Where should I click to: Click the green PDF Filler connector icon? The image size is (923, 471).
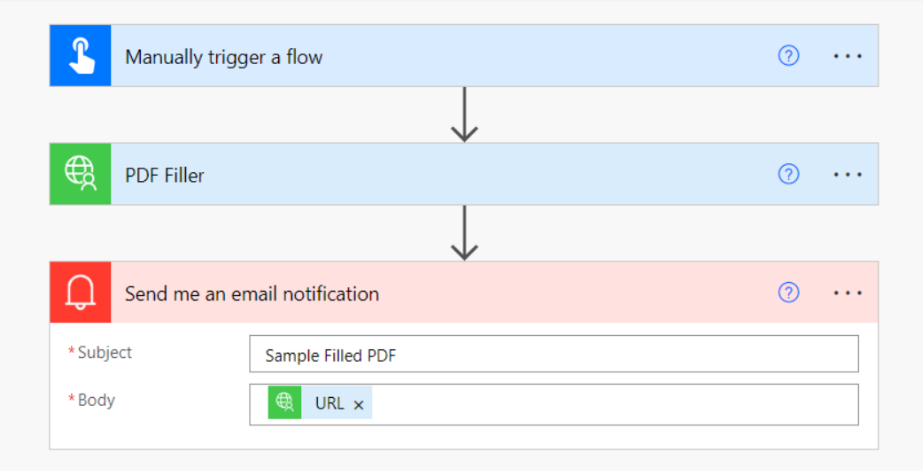click(80, 174)
